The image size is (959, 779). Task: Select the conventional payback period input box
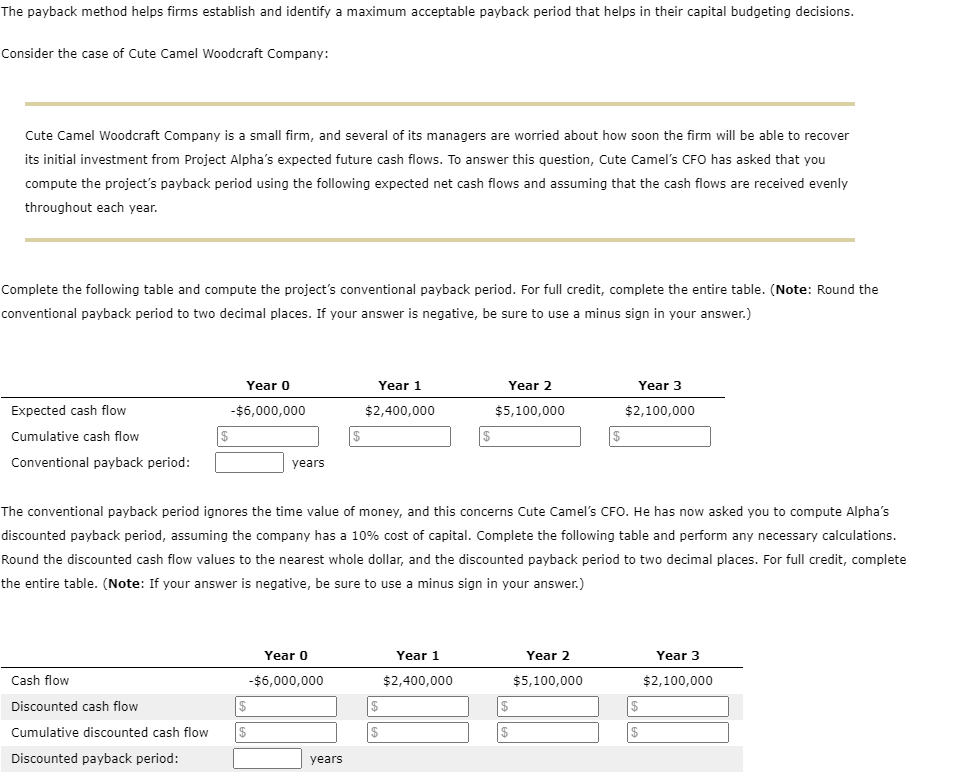coord(248,462)
